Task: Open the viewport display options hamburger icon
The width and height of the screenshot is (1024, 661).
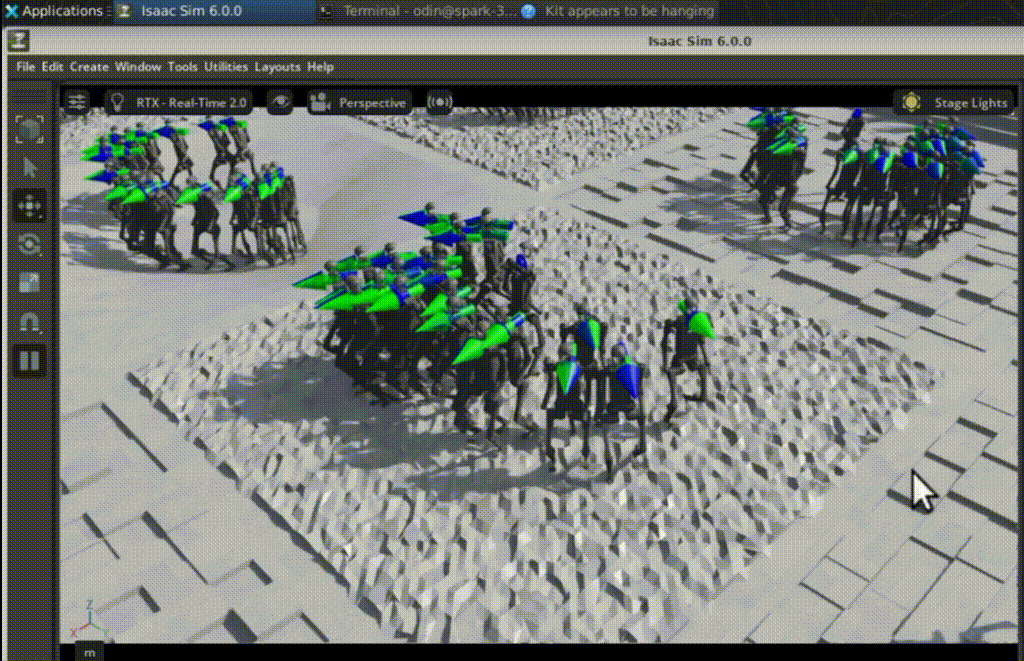Action: click(x=77, y=101)
